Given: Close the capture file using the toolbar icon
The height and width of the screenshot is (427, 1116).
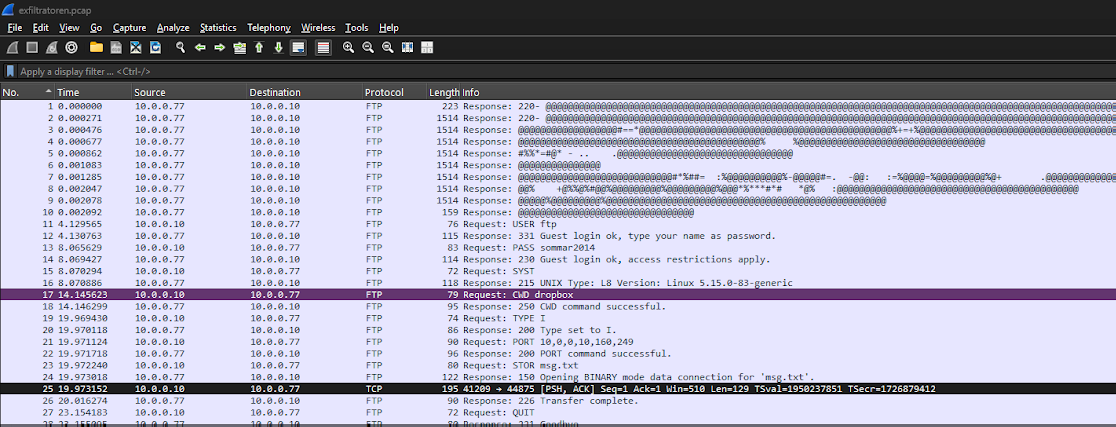Looking at the screenshot, I should coord(135,48).
